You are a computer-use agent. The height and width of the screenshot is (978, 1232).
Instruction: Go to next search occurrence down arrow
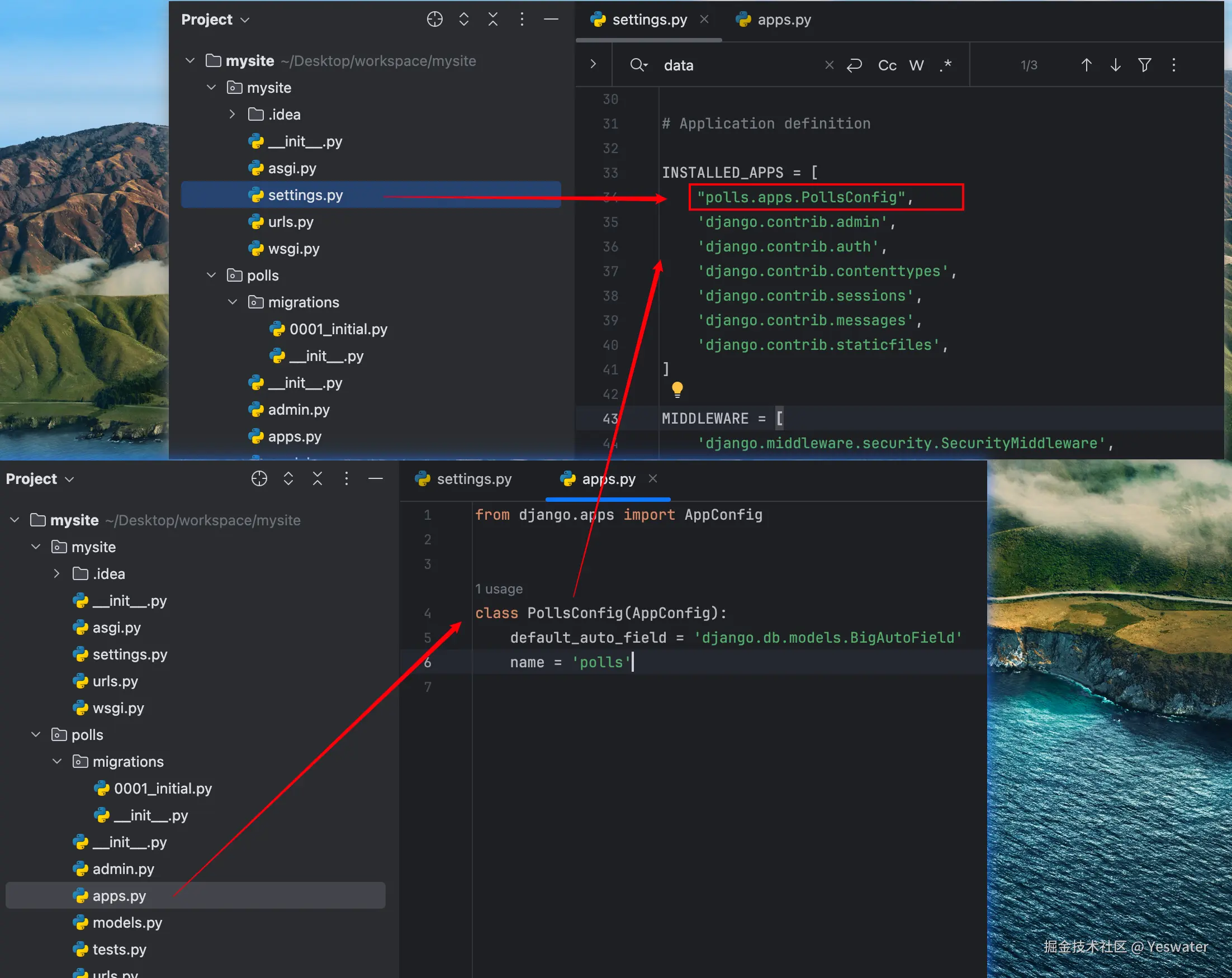(1115, 65)
